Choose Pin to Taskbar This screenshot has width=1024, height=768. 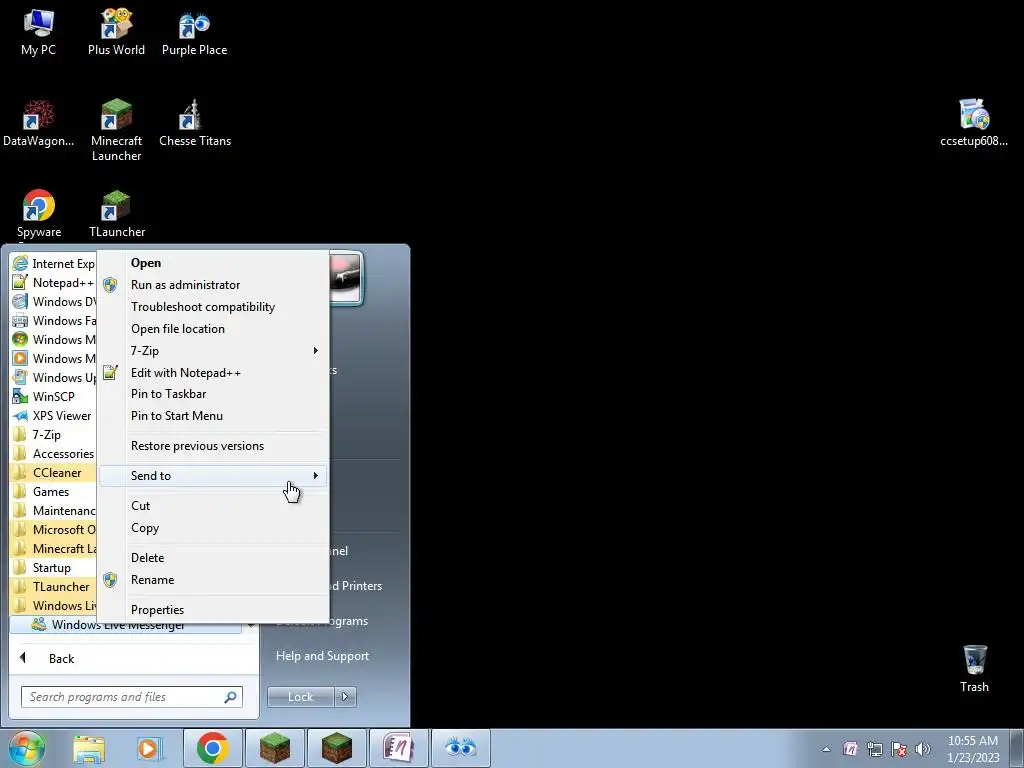[x=212, y=394]
